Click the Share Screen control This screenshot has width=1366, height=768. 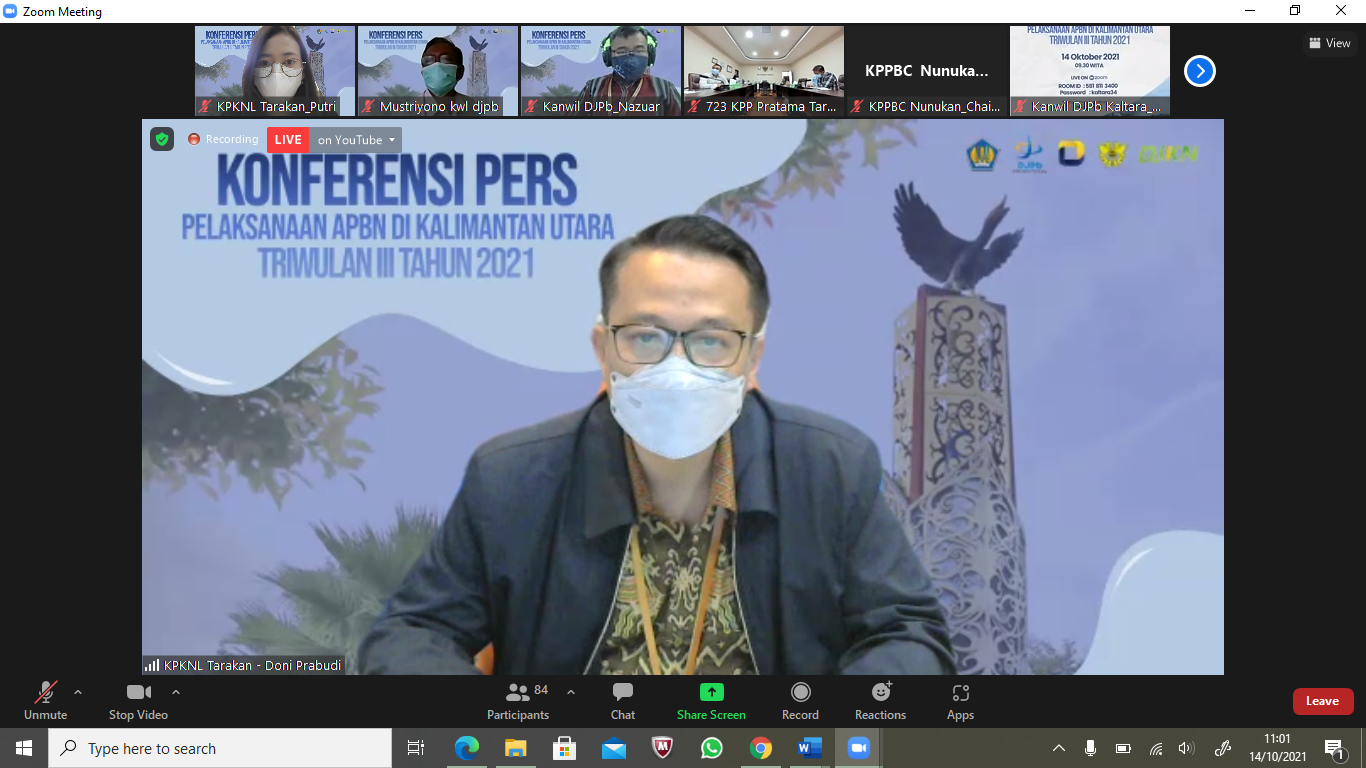point(710,700)
